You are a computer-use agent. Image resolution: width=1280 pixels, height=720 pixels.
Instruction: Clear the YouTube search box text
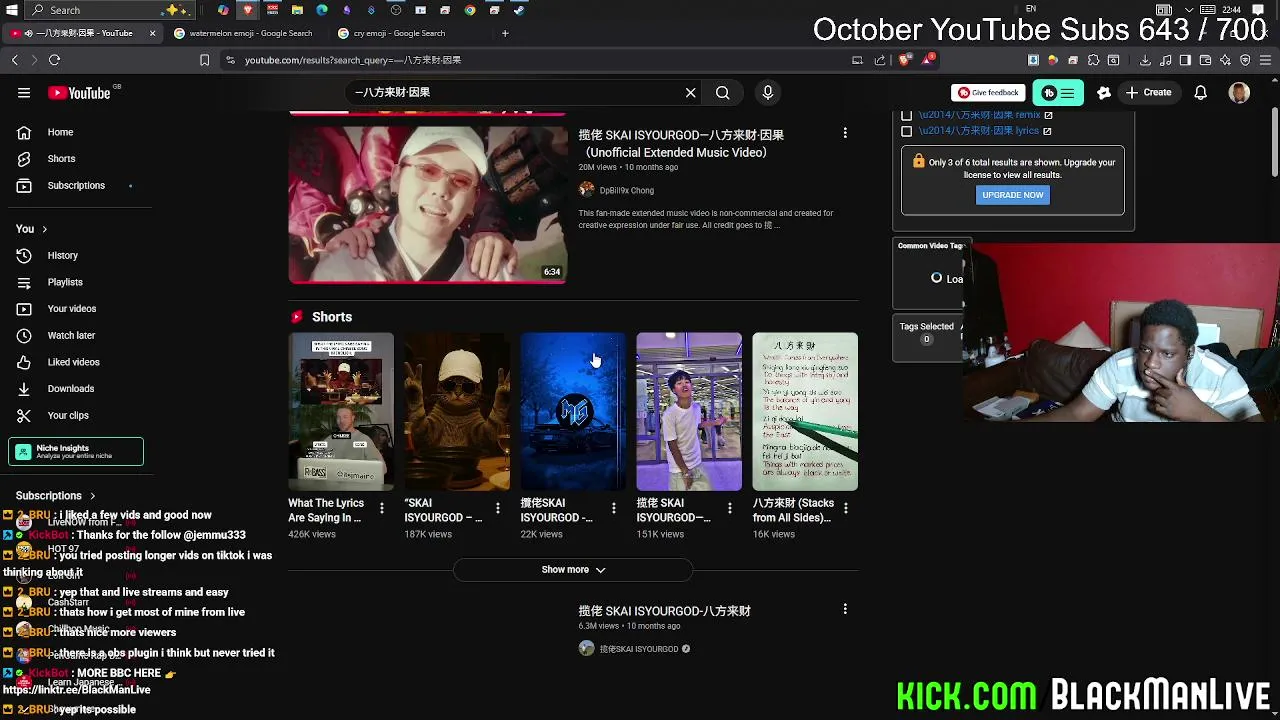click(690, 93)
